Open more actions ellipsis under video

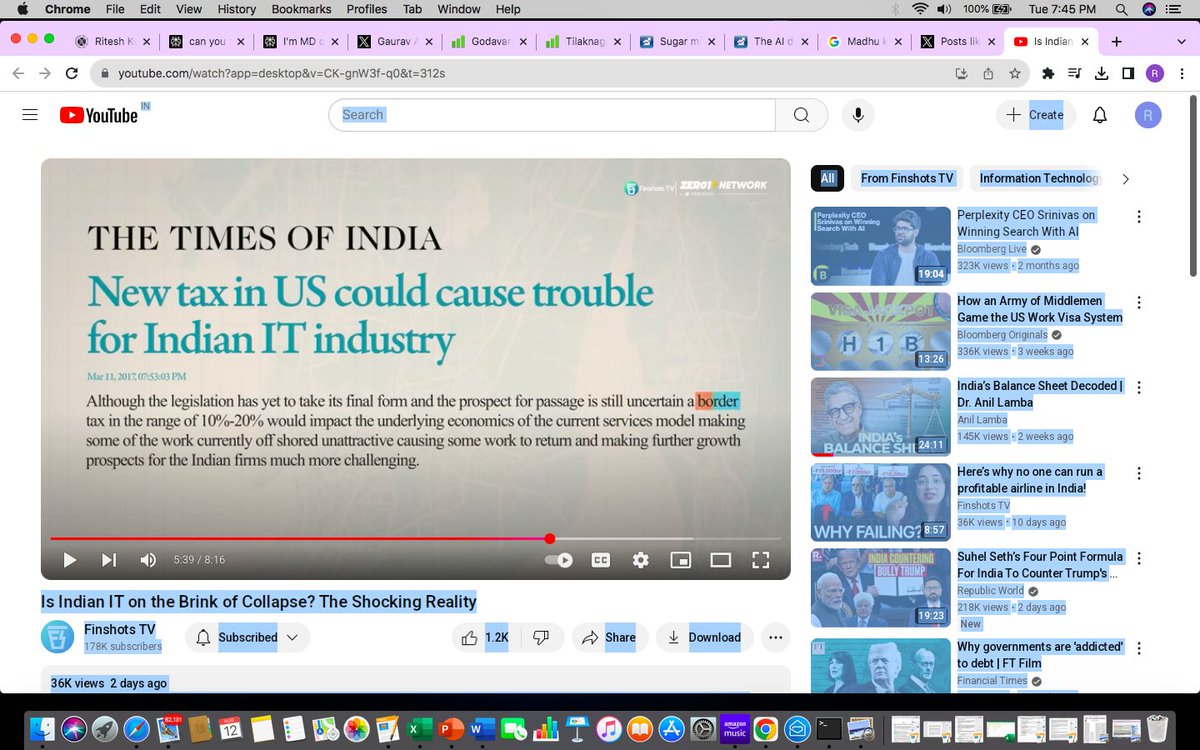tap(775, 637)
